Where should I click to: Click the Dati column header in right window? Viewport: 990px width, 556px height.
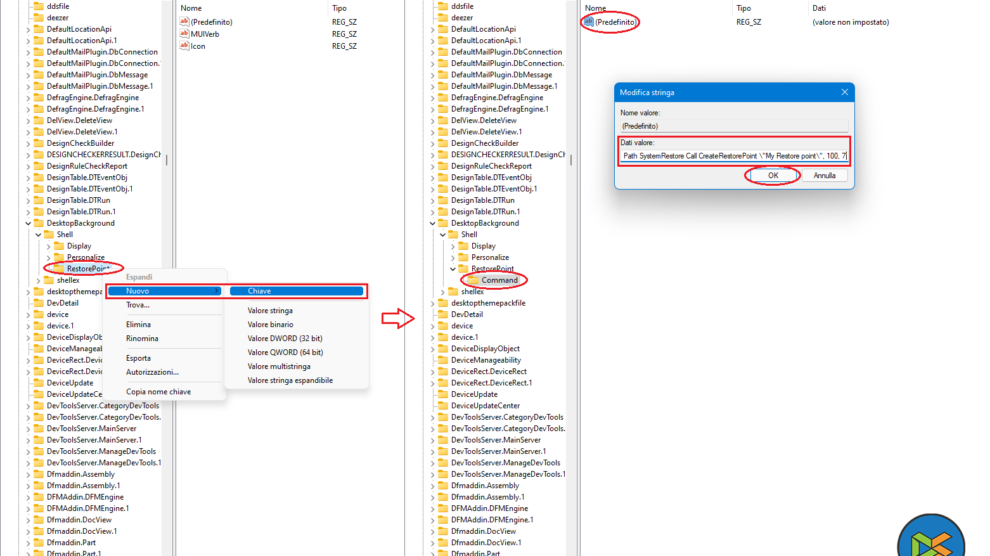point(818,8)
